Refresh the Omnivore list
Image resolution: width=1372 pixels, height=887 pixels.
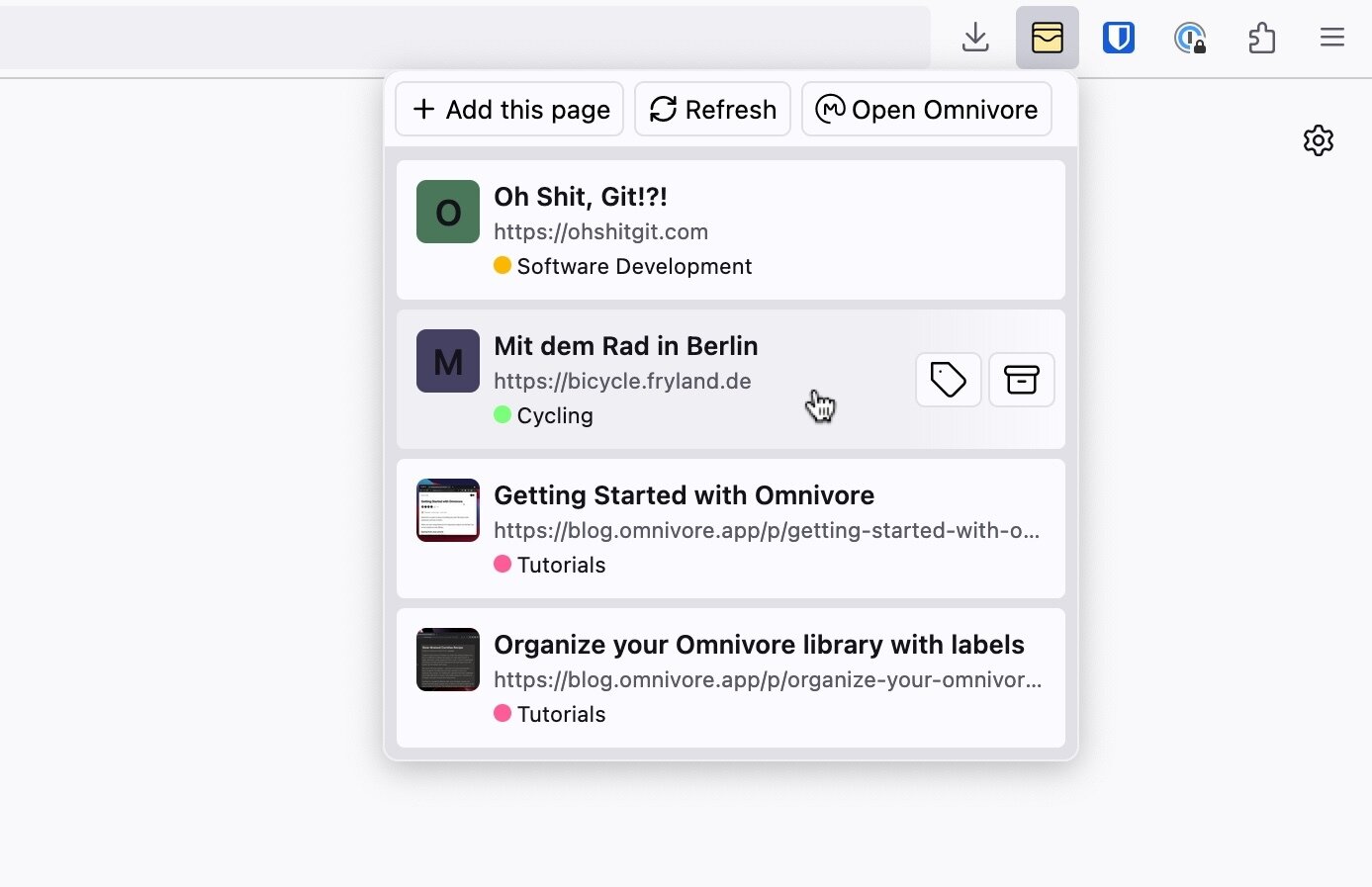pyautogui.click(x=712, y=109)
